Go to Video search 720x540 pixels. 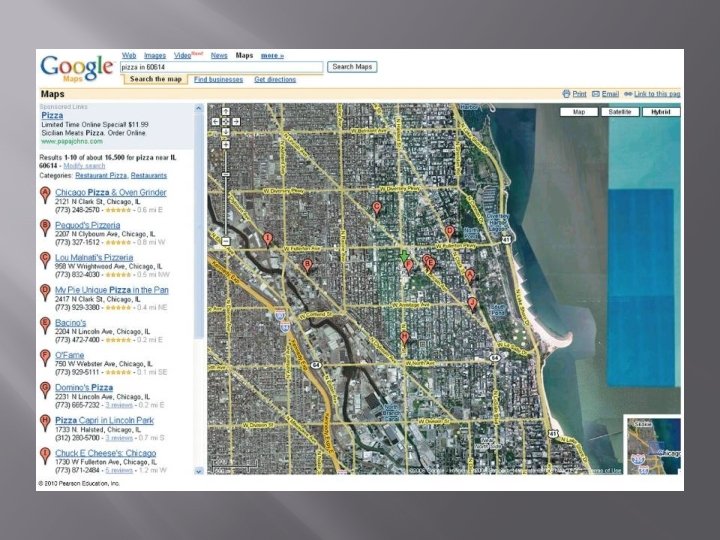[183, 56]
